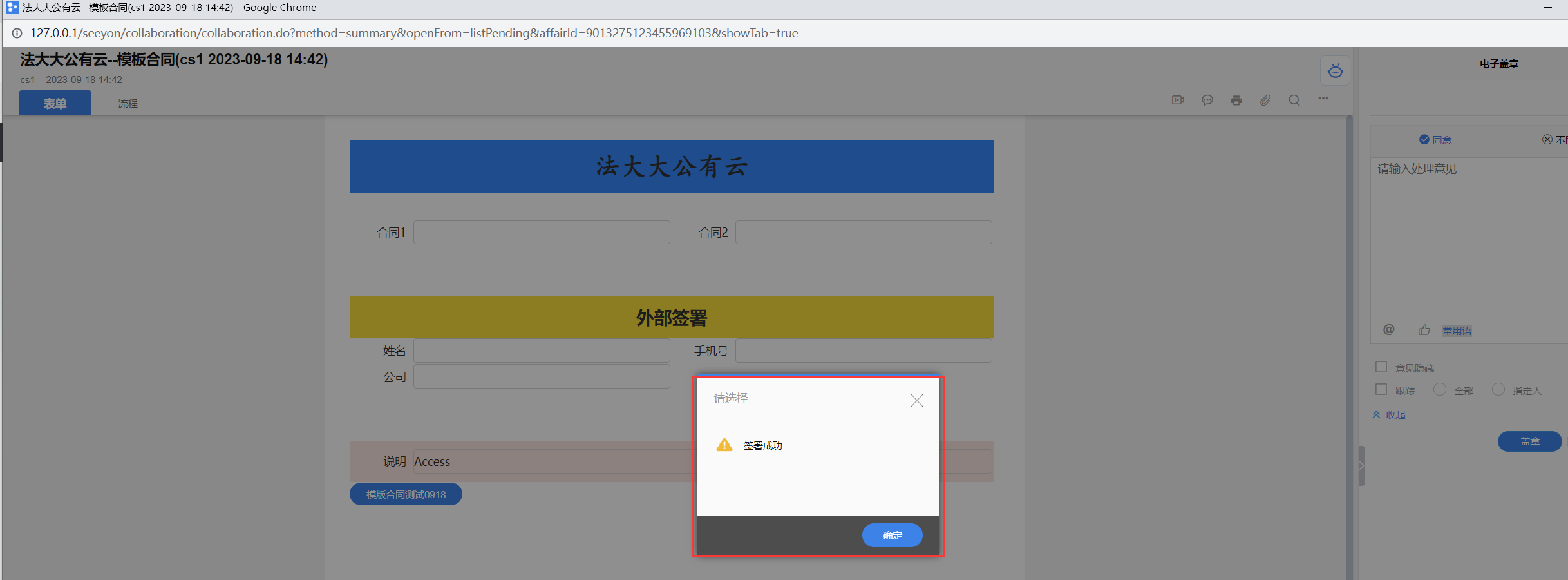The image size is (1568, 580).
Task: Check the 意见隐藏 checkbox
Action: click(1381, 367)
